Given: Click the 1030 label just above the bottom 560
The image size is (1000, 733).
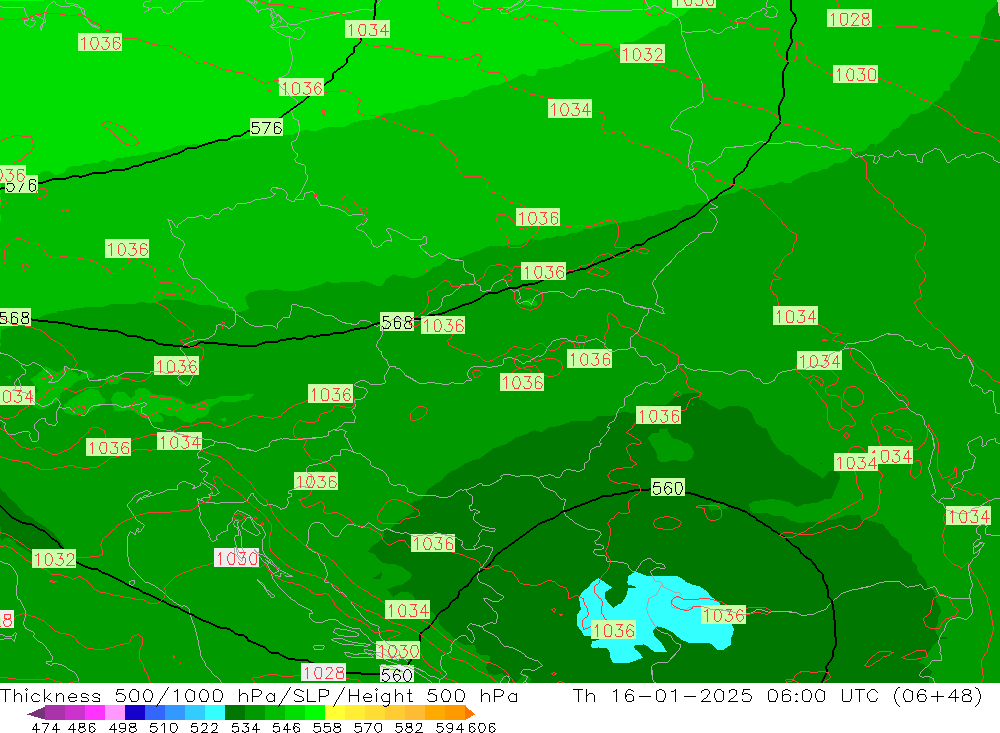Looking at the screenshot, I should (398, 651).
